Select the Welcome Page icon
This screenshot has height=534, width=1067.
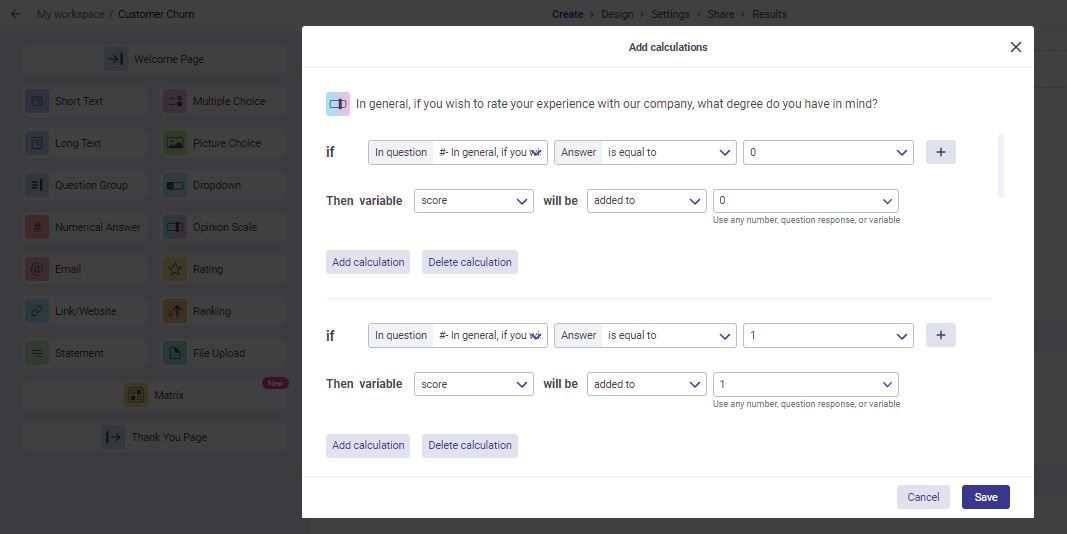(x=116, y=59)
